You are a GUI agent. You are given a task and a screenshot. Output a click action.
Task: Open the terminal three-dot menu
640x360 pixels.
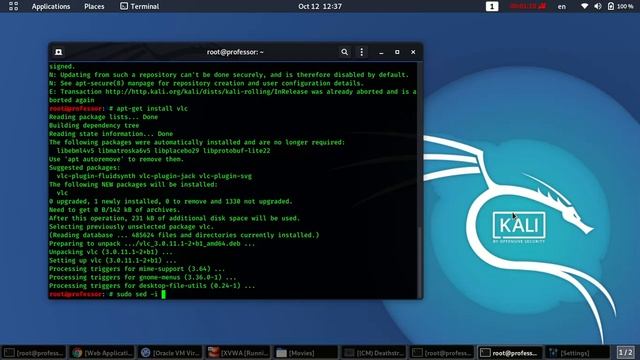coord(362,52)
